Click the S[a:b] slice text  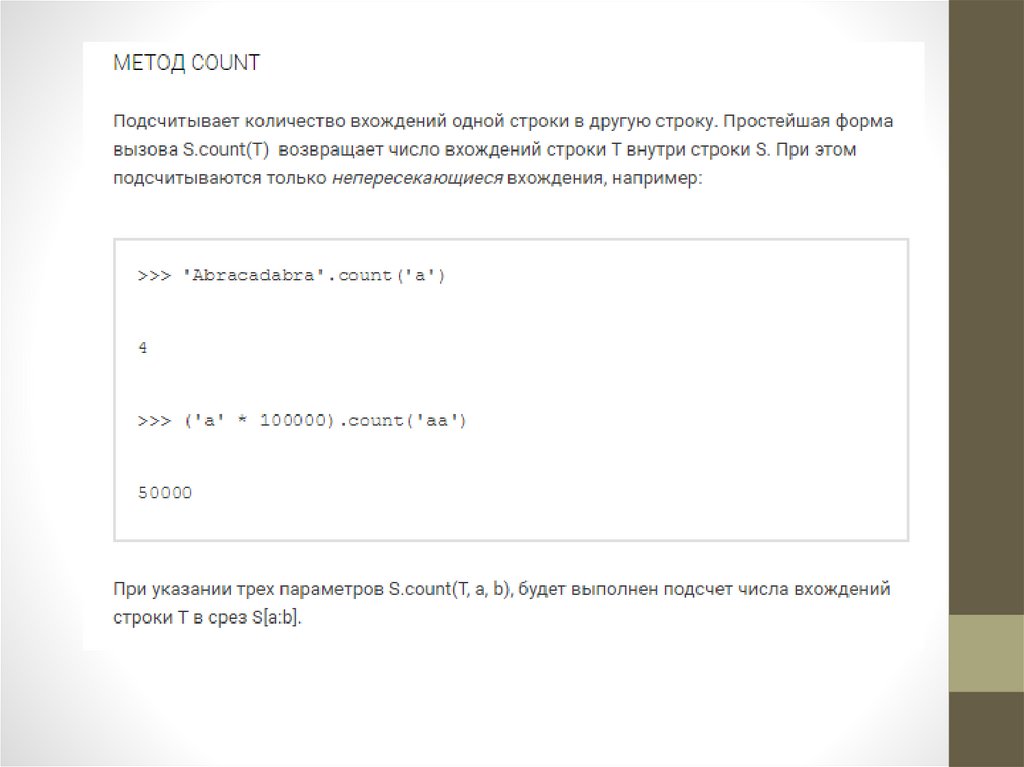(x=276, y=617)
